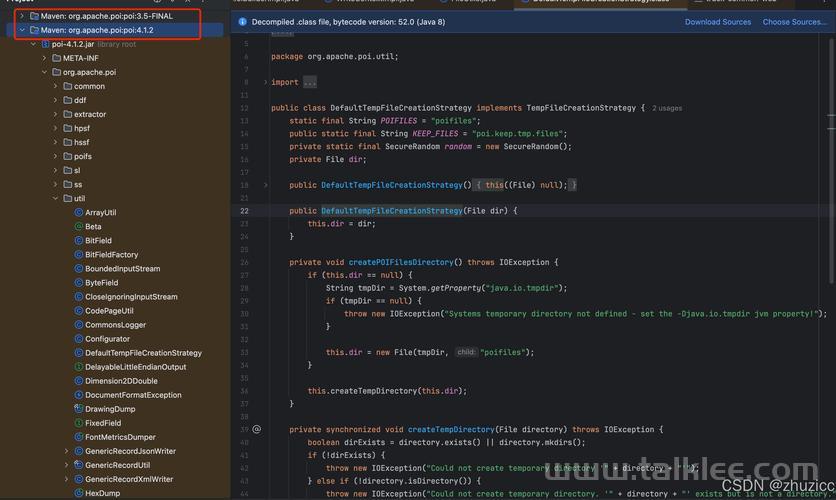Click the ByteField class icon

[78, 283]
